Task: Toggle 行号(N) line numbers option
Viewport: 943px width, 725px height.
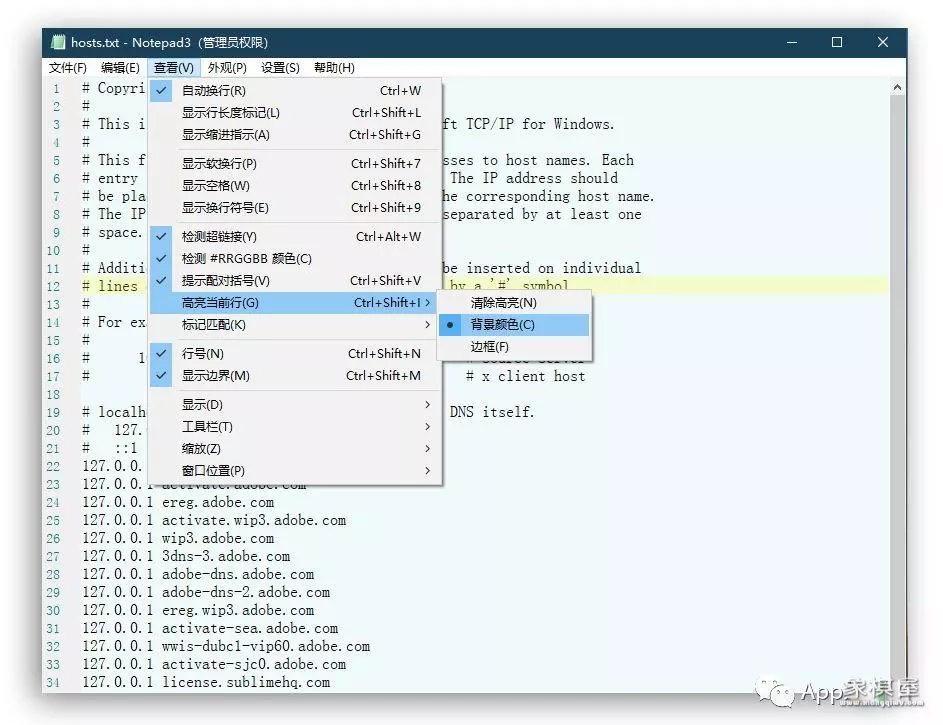Action: point(295,353)
